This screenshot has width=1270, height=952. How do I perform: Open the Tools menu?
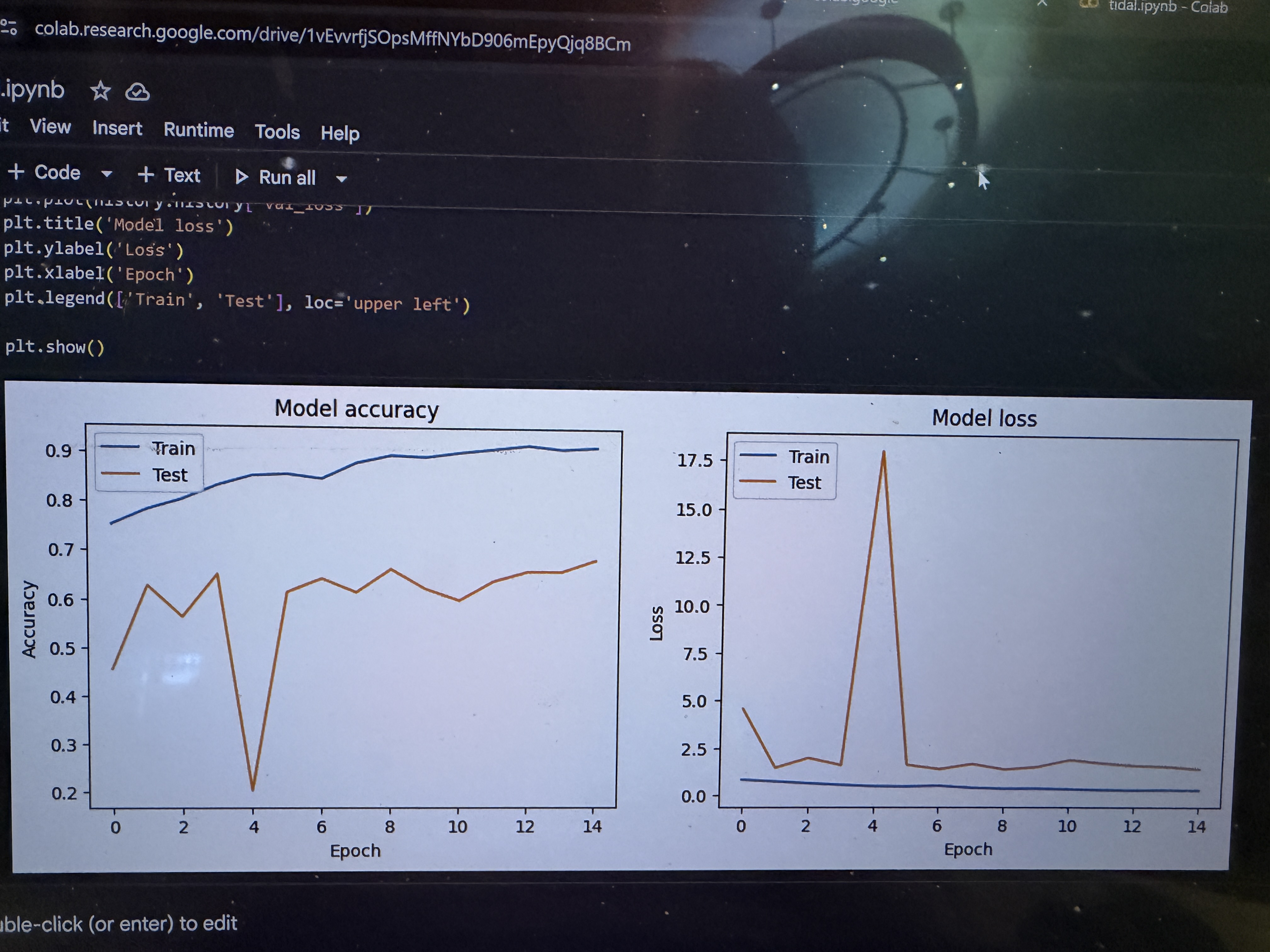coord(277,132)
